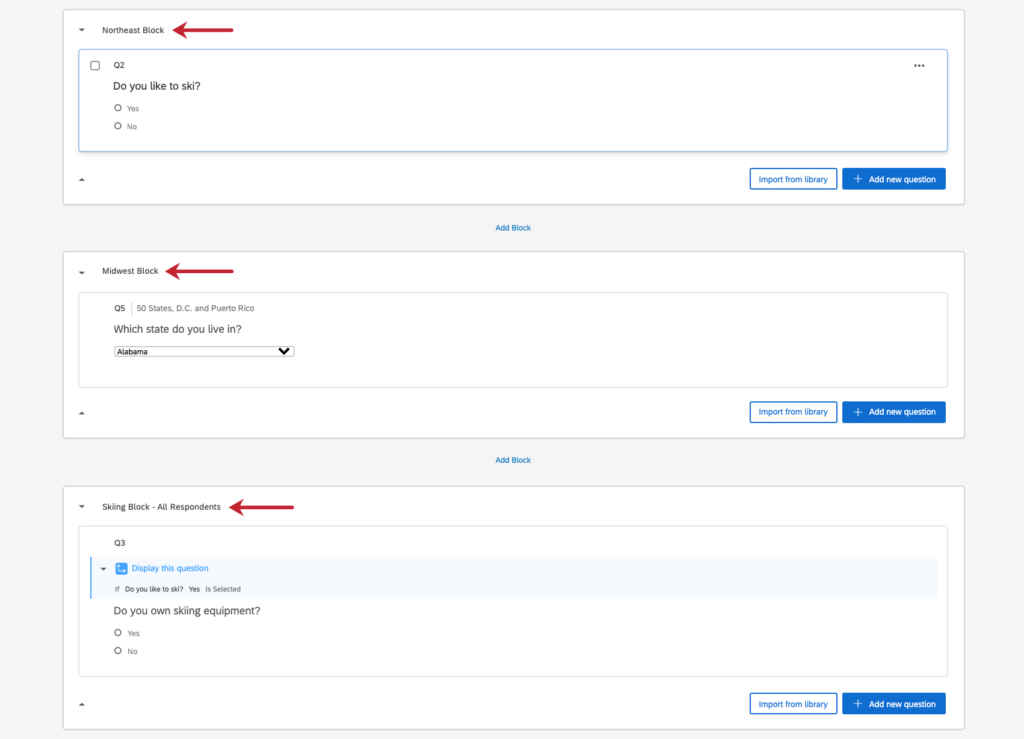Collapse the display logic condition on Q3
Image resolution: width=1024 pixels, height=739 pixels.
[104, 568]
